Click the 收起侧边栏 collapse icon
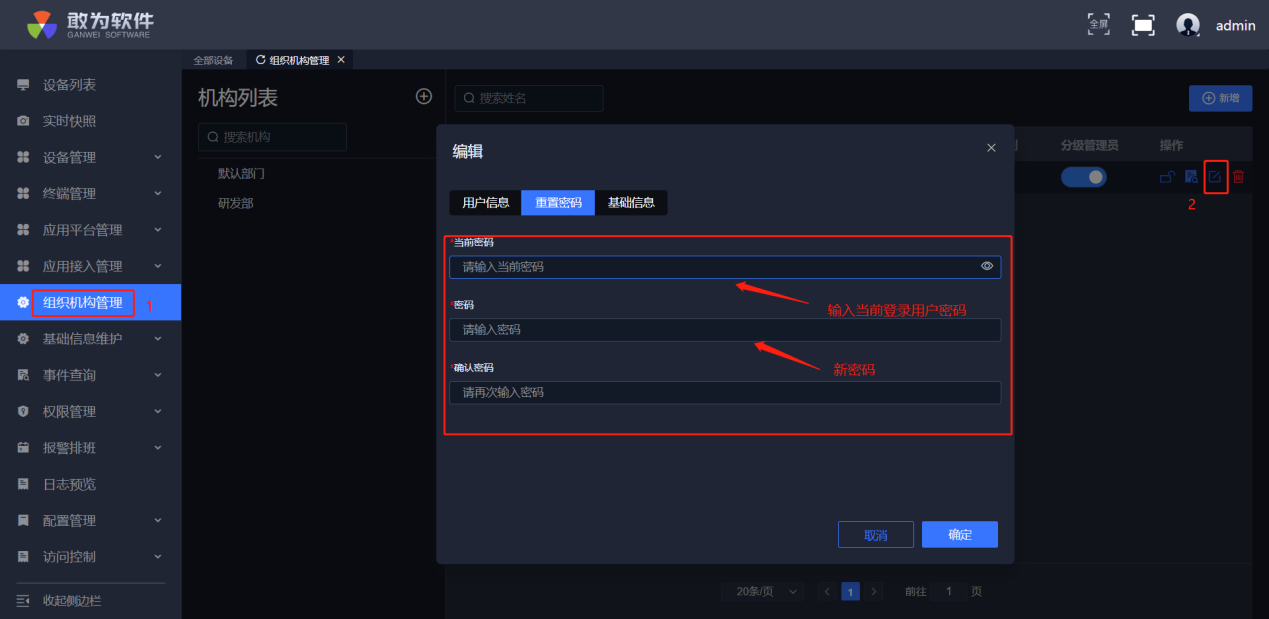Screen dimensions: 1269x619 coord(23,600)
